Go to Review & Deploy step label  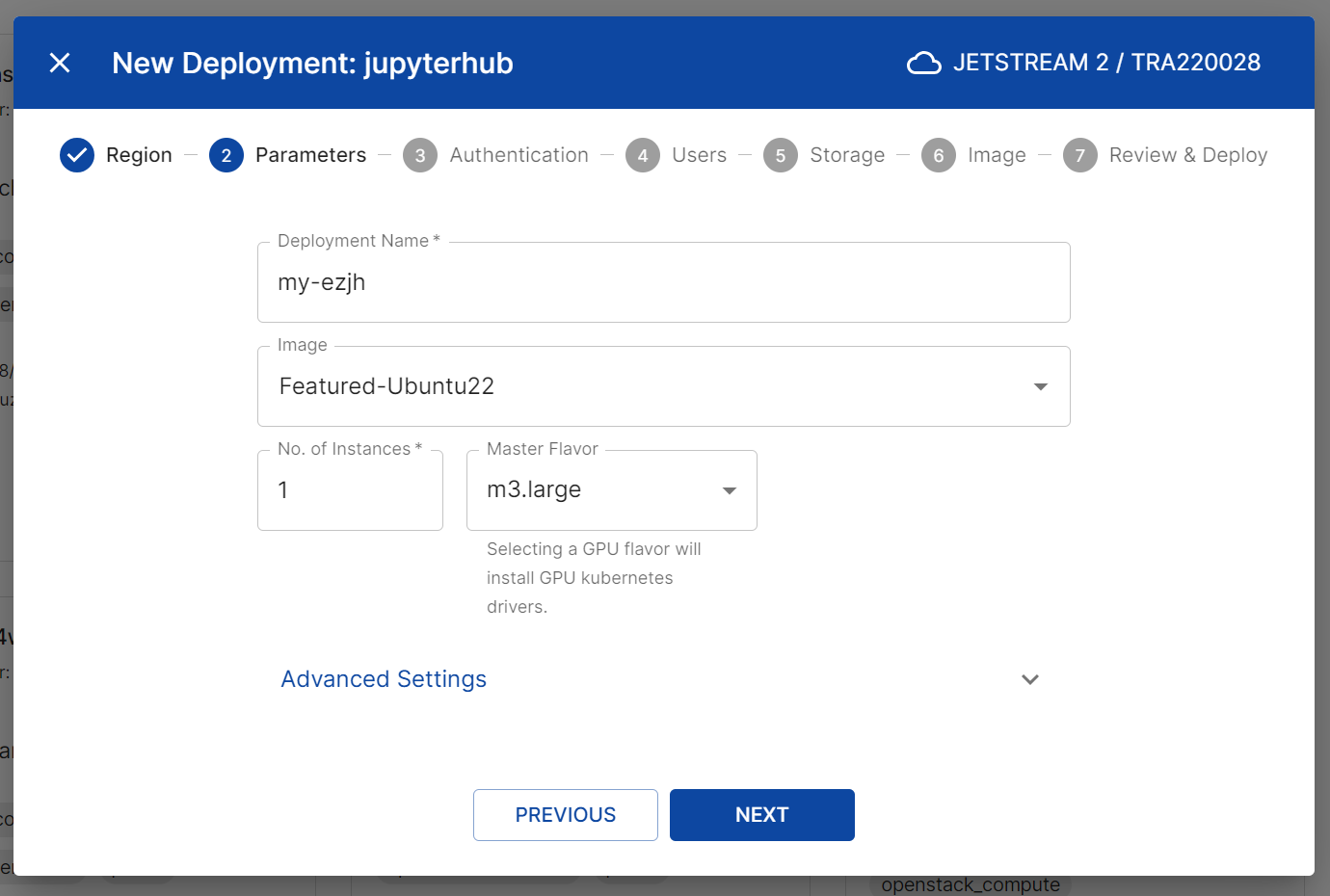(1188, 155)
